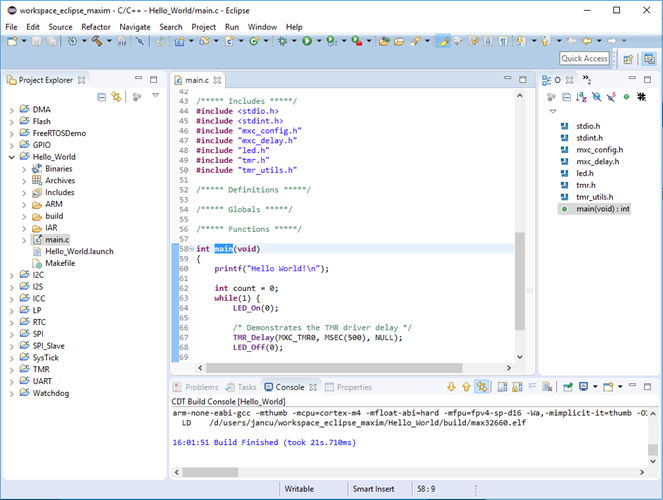Select main(void) : int in Outline

[602, 209]
